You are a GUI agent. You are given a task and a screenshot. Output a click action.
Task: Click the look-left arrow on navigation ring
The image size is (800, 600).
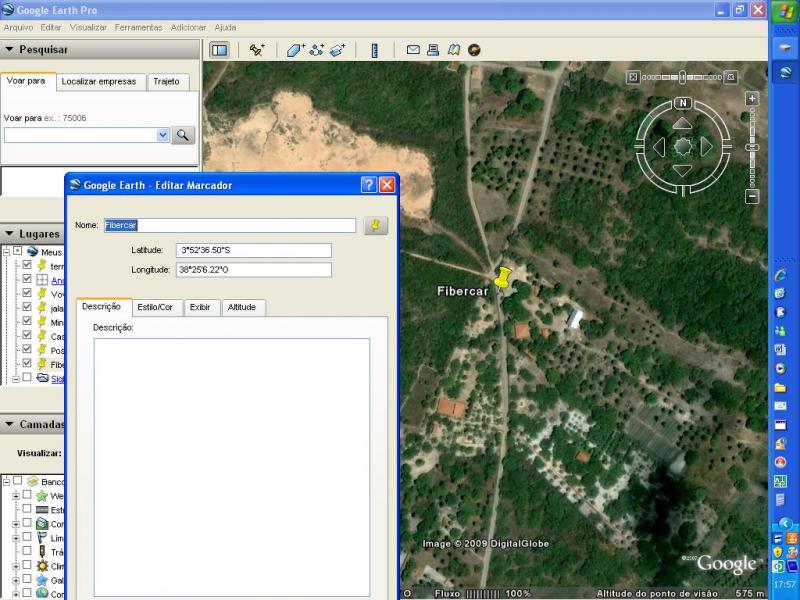click(659, 147)
